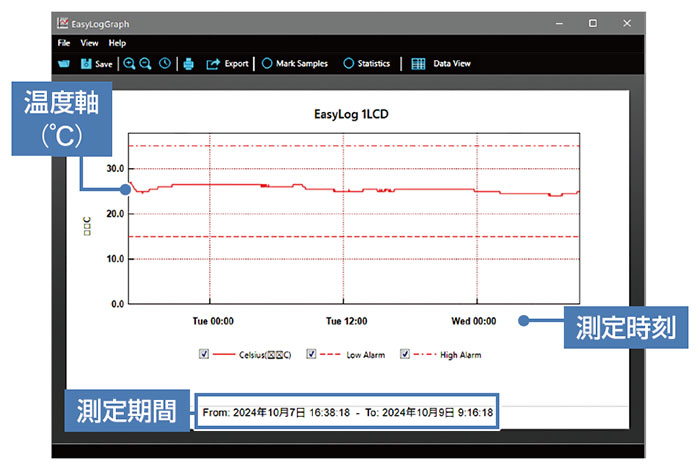Screen dimensions: 700x470
Task: Open the File menu
Action: (64, 43)
